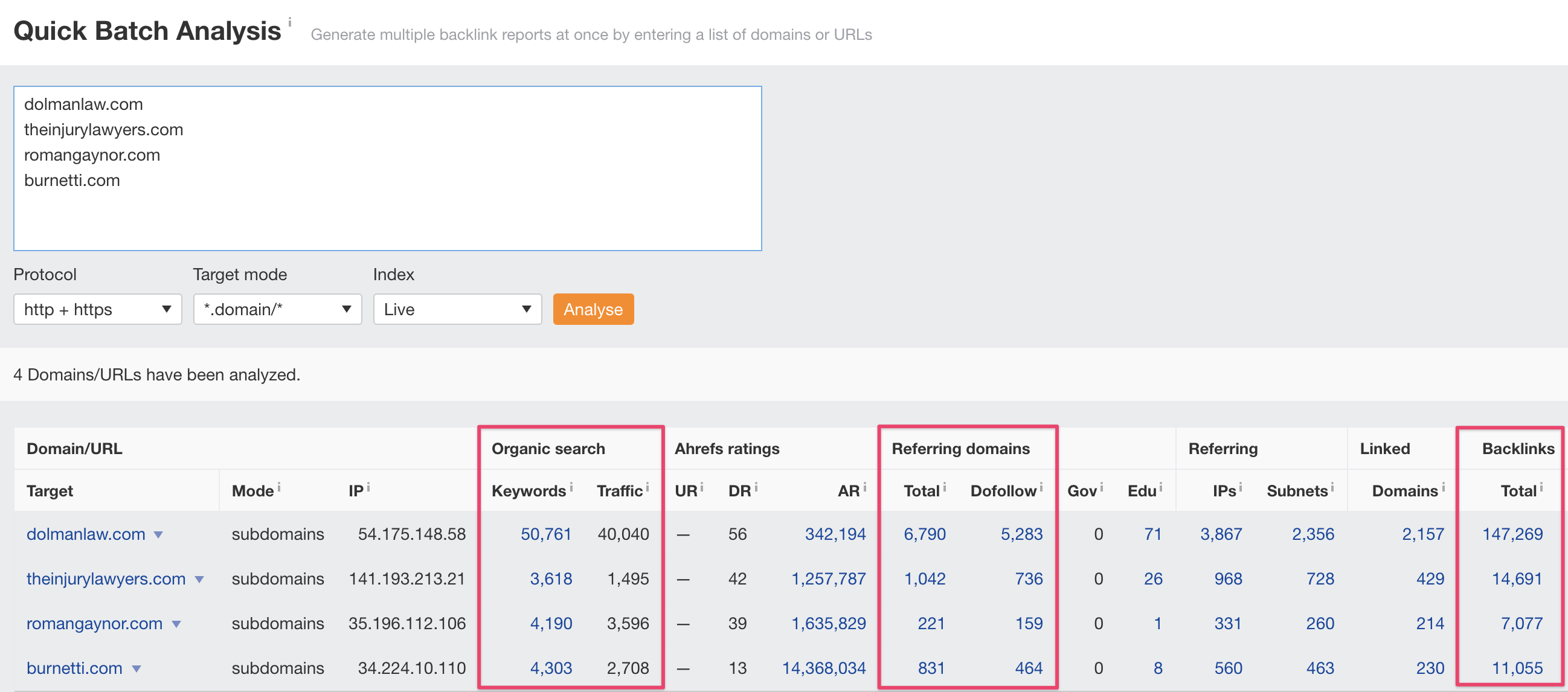Open the Index dropdown showing Live
1568x692 pixels.
pos(457,309)
